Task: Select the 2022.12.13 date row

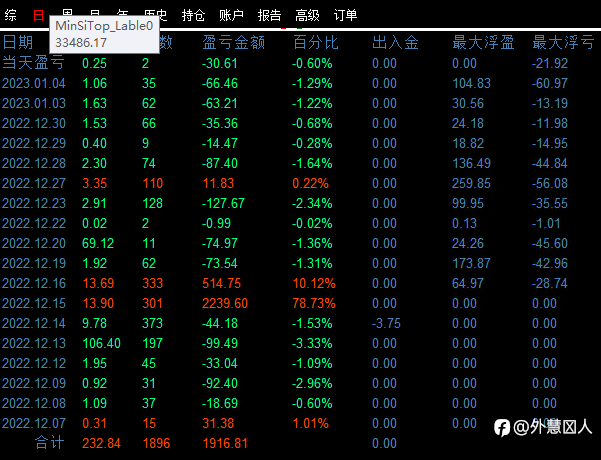Action: 34,343
